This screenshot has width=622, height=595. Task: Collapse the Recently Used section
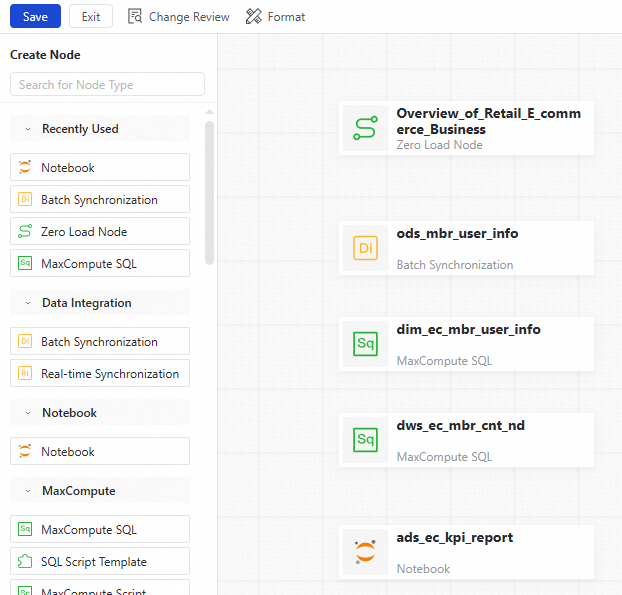click(28, 129)
